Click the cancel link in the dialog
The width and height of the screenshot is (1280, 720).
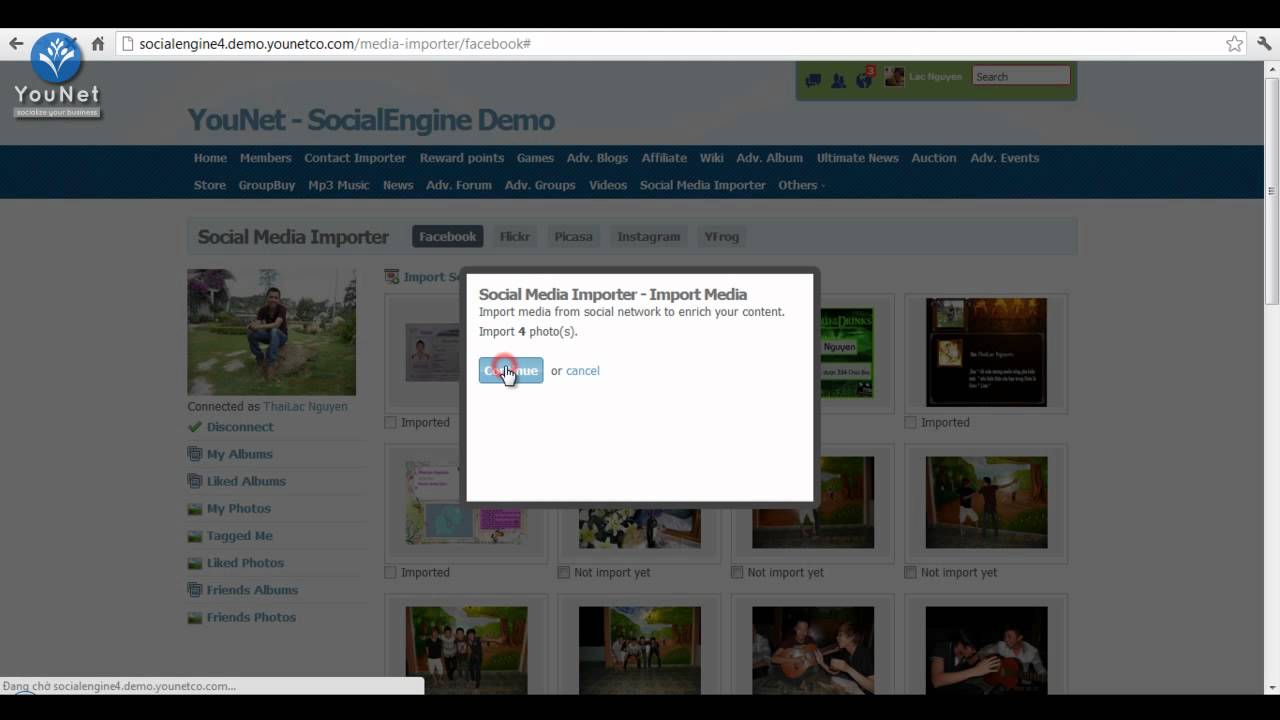pos(583,371)
